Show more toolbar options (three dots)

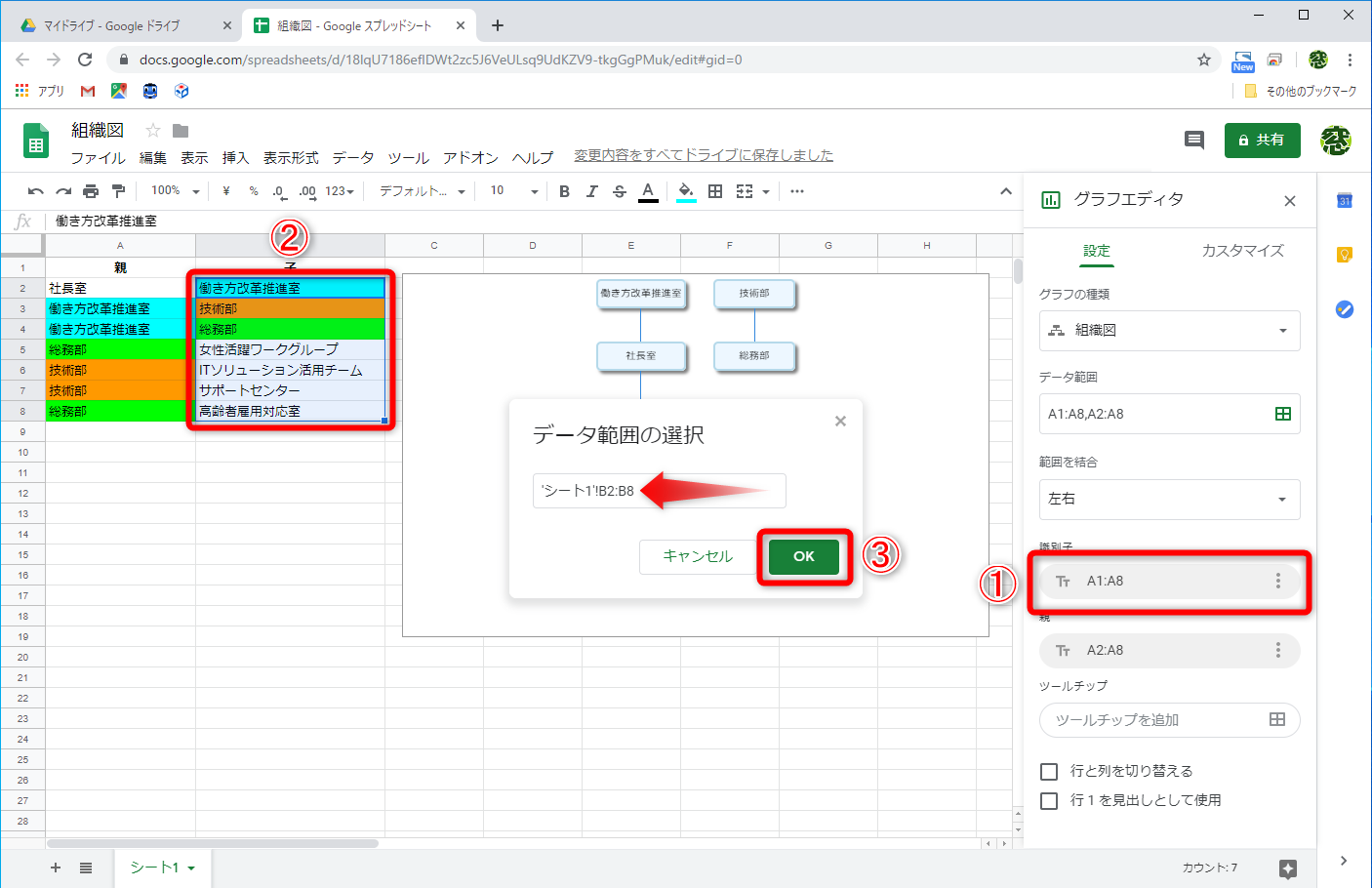[x=797, y=191]
